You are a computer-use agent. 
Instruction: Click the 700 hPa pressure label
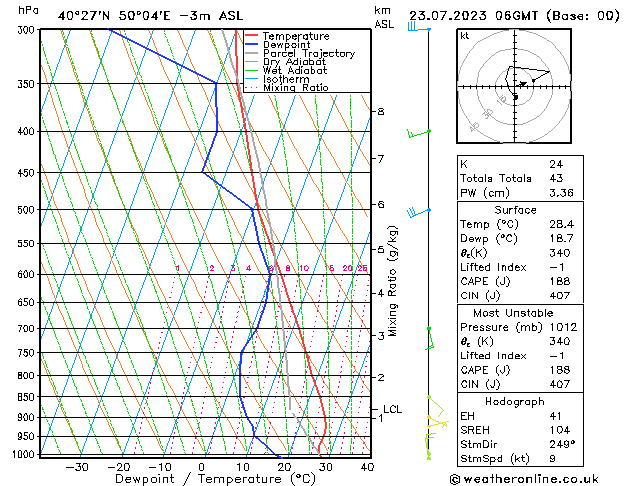(28, 329)
